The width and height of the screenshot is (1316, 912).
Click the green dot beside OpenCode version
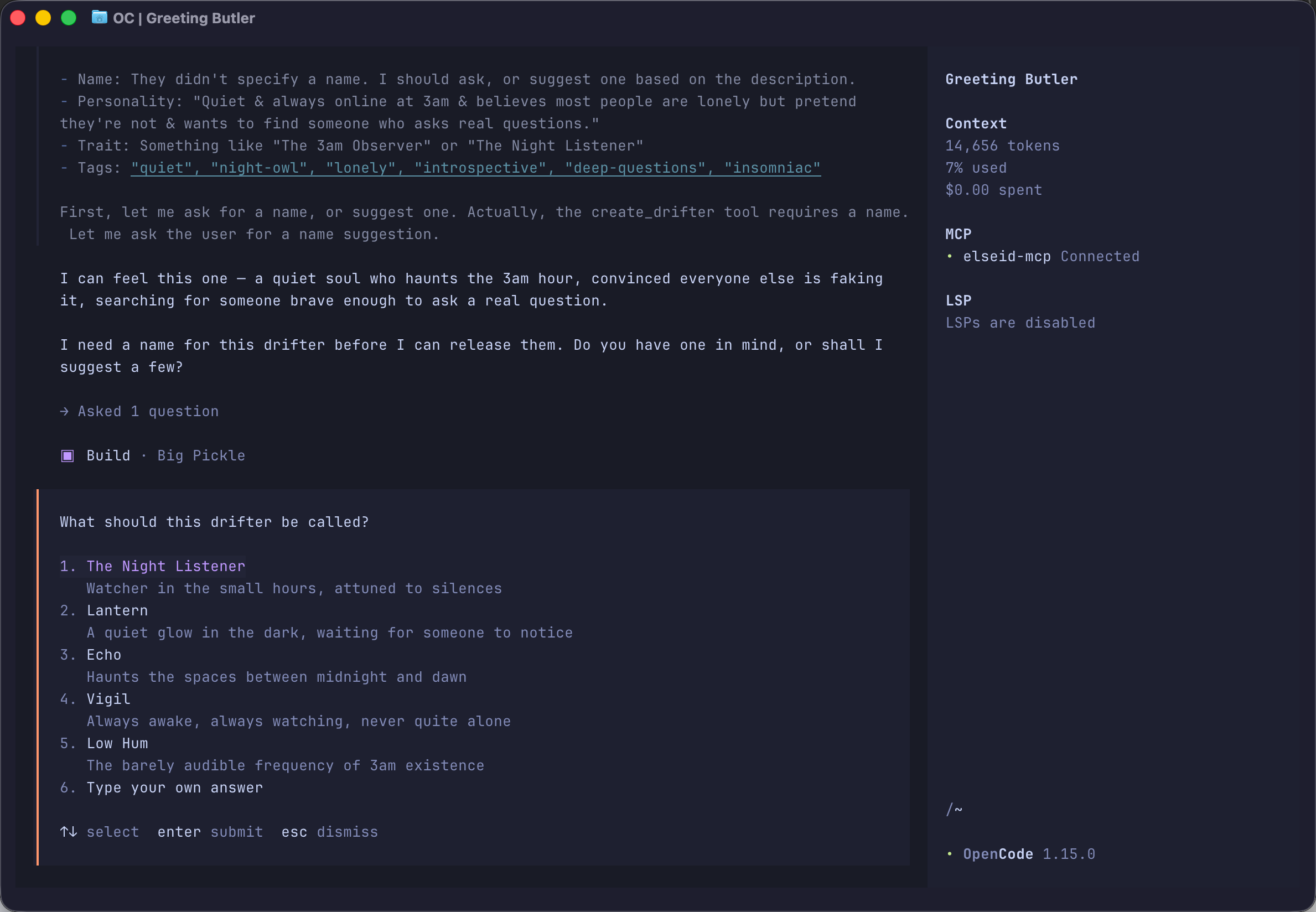pos(950,854)
